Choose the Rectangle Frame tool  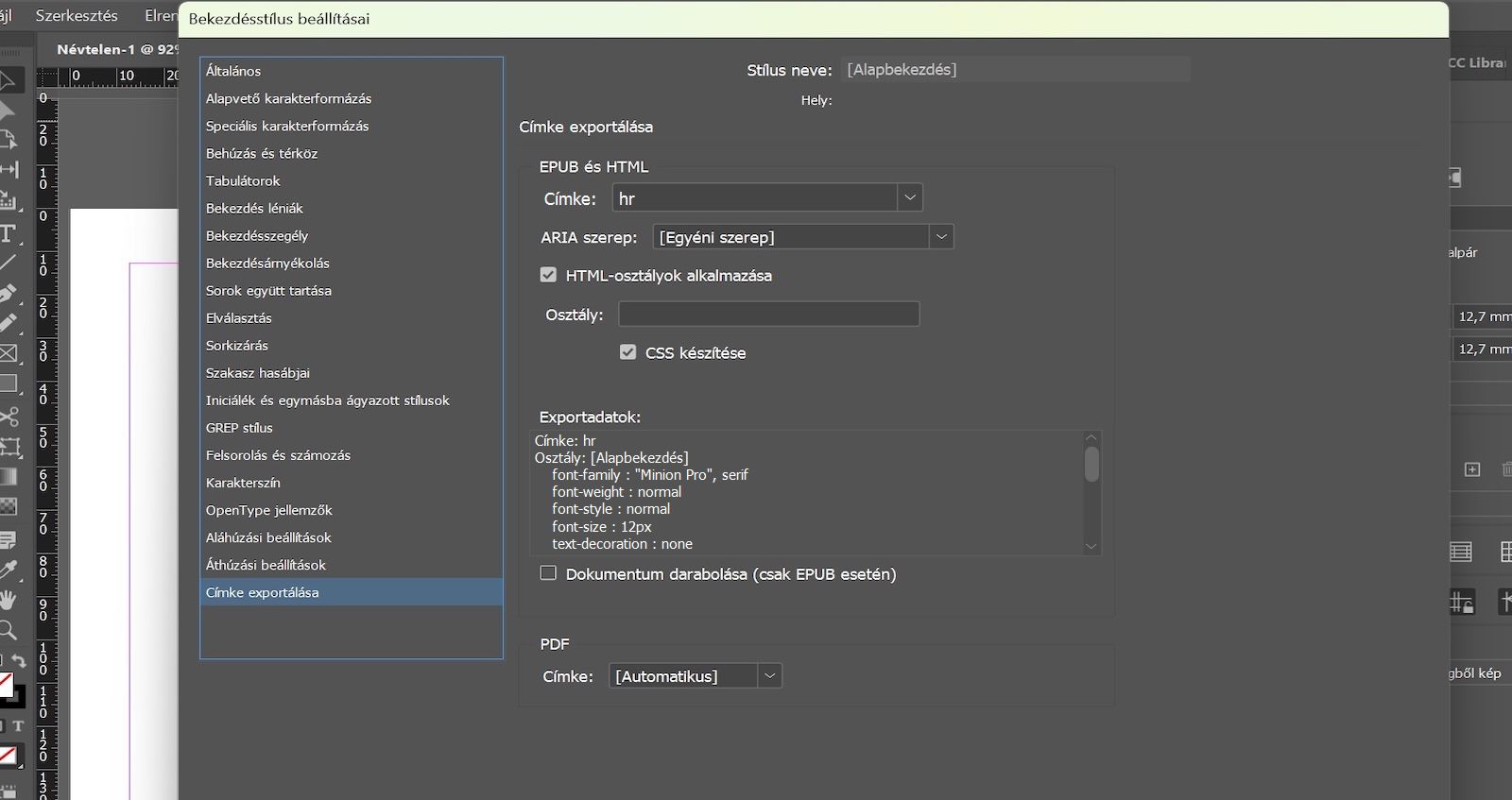8,354
